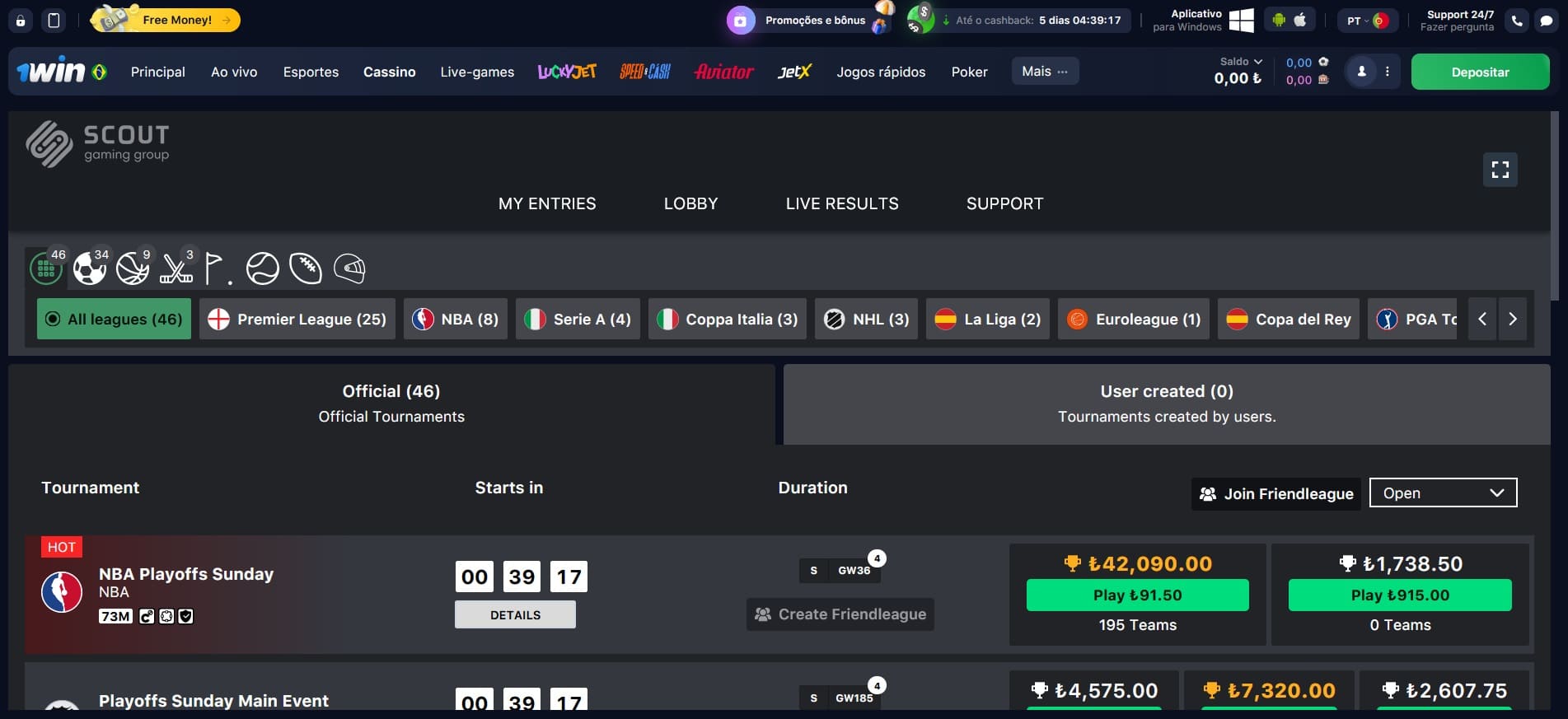Toggle fullscreen for the Scout gaming widget
Screen dimensions: 1568x719
tap(1500, 170)
